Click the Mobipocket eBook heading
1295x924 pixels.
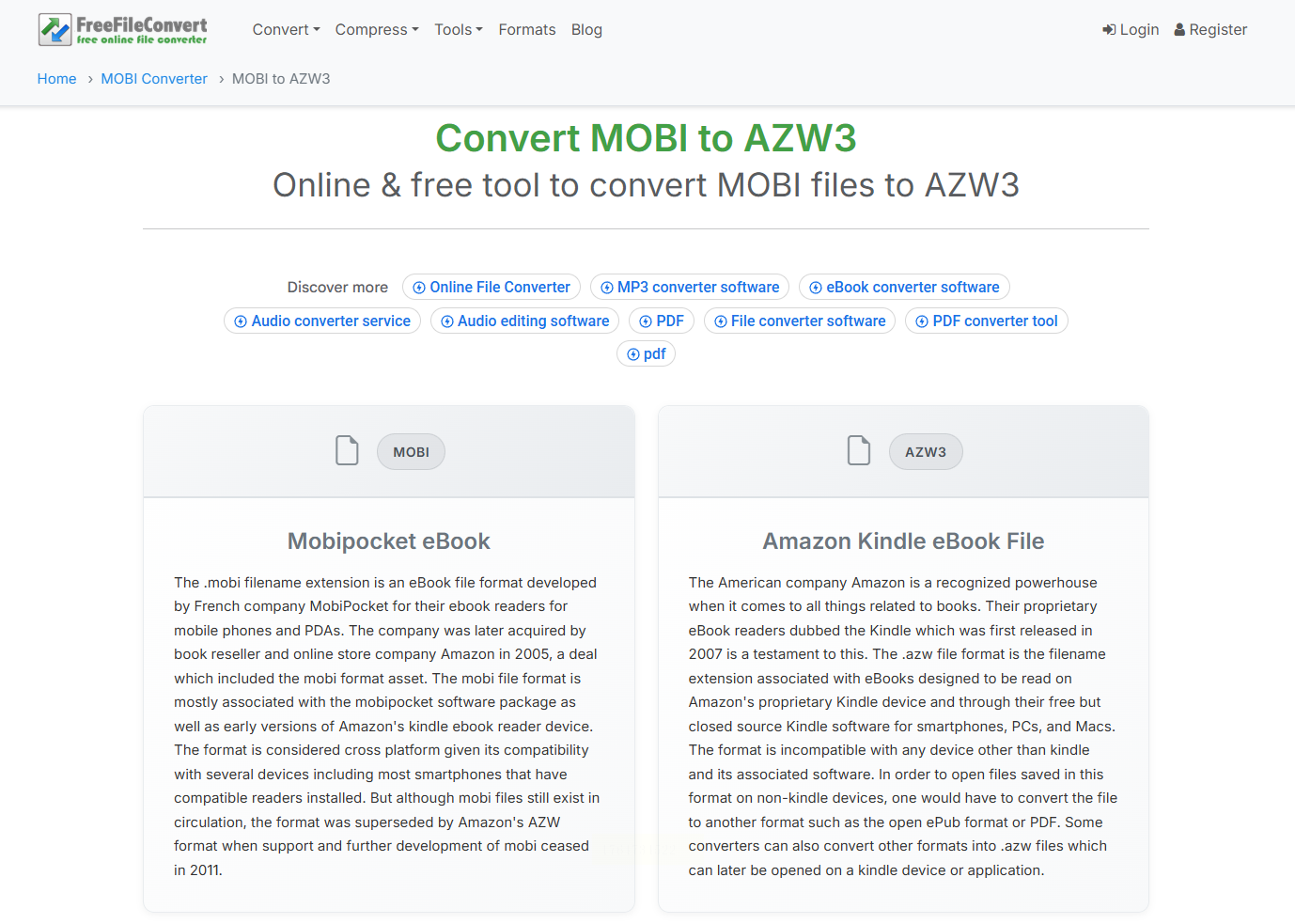(389, 541)
